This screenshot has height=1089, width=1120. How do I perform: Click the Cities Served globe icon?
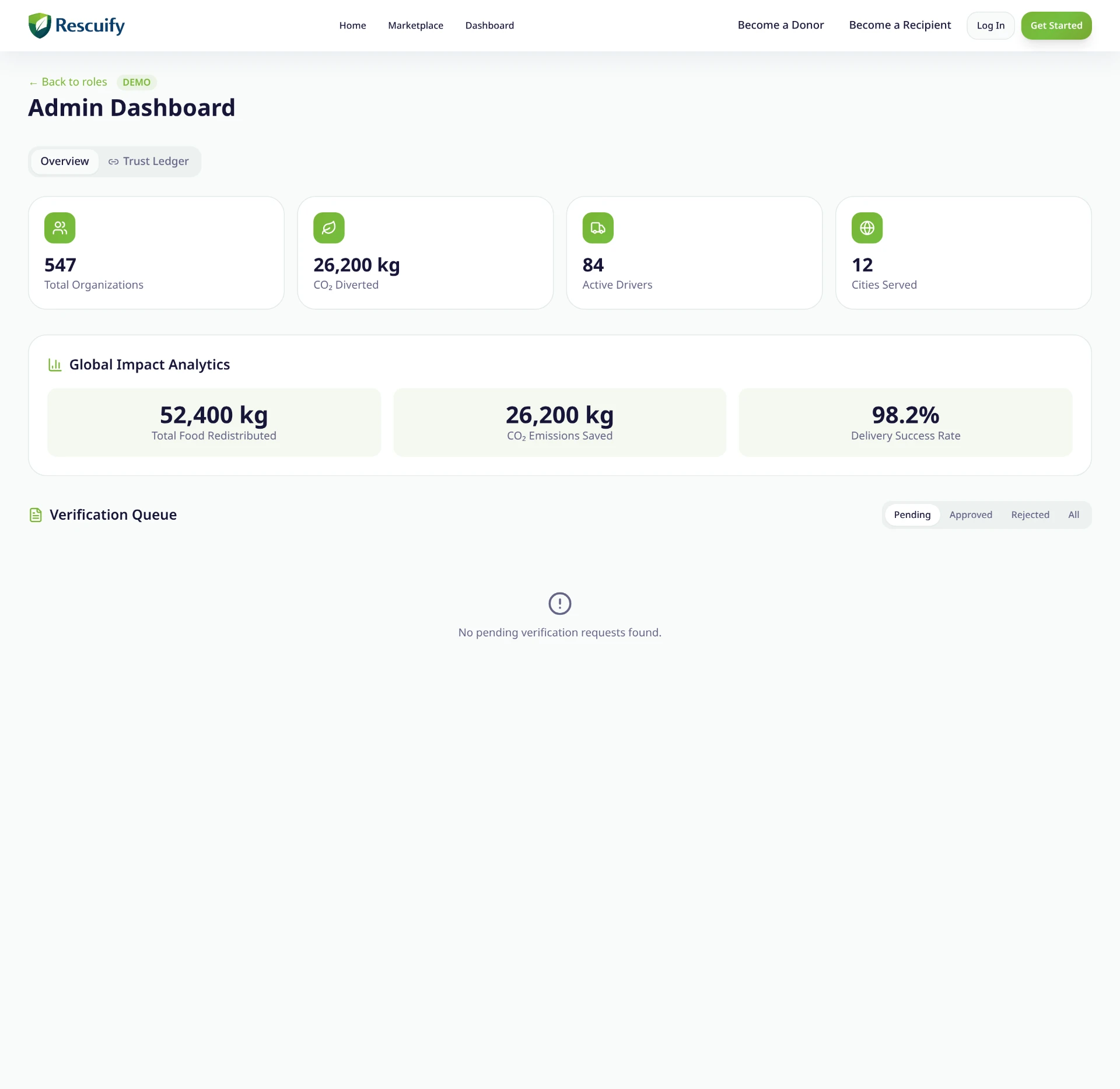click(867, 228)
